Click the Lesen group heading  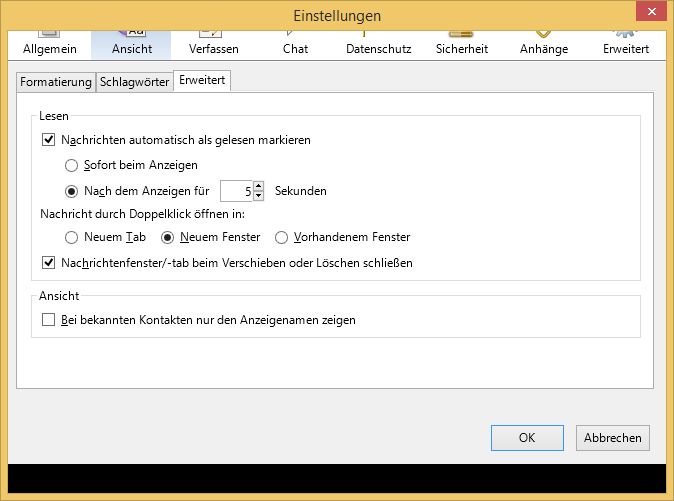54,116
